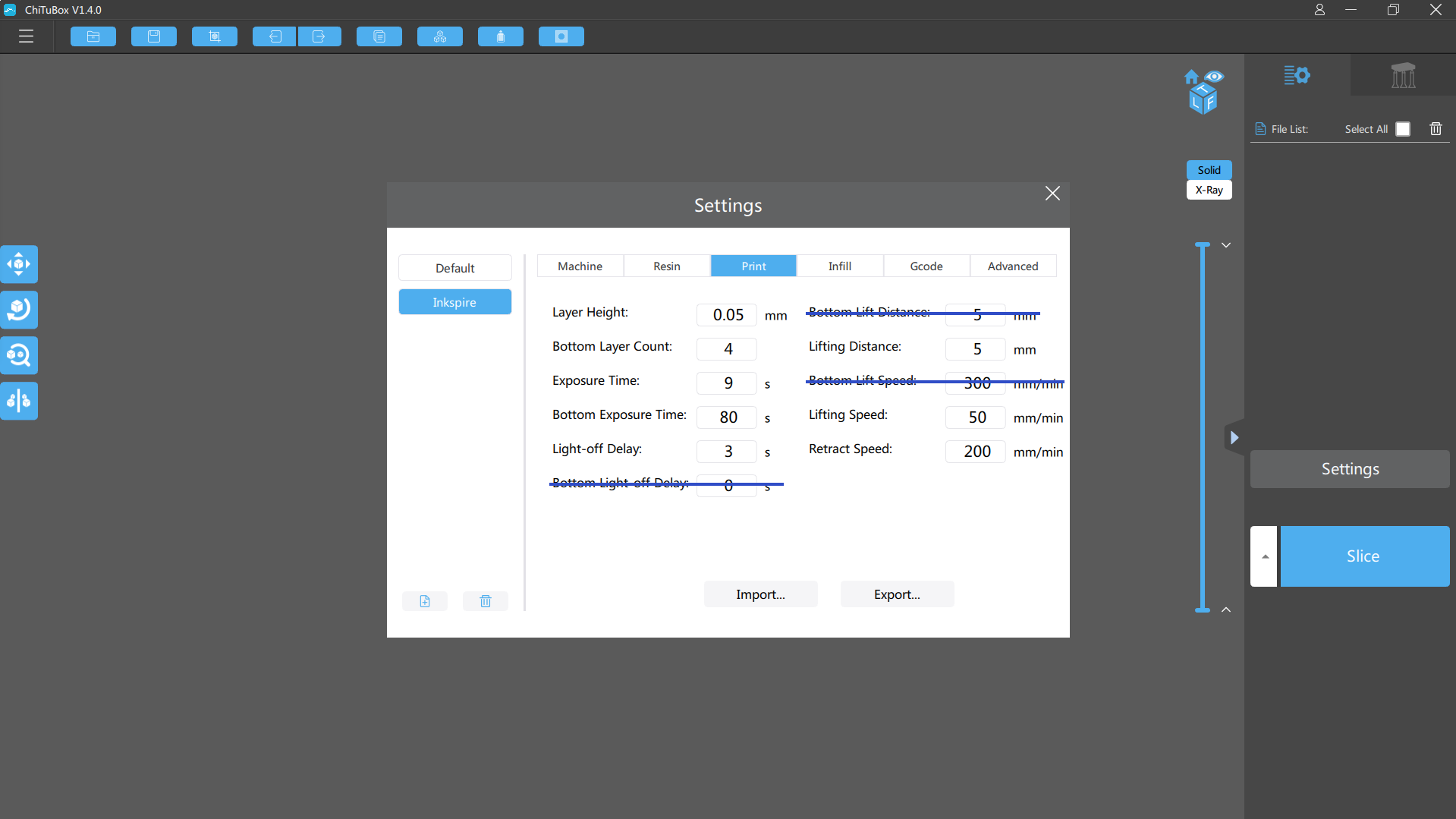Click the Lifting Speed input field
The image size is (1456, 819).
[976, 417]
